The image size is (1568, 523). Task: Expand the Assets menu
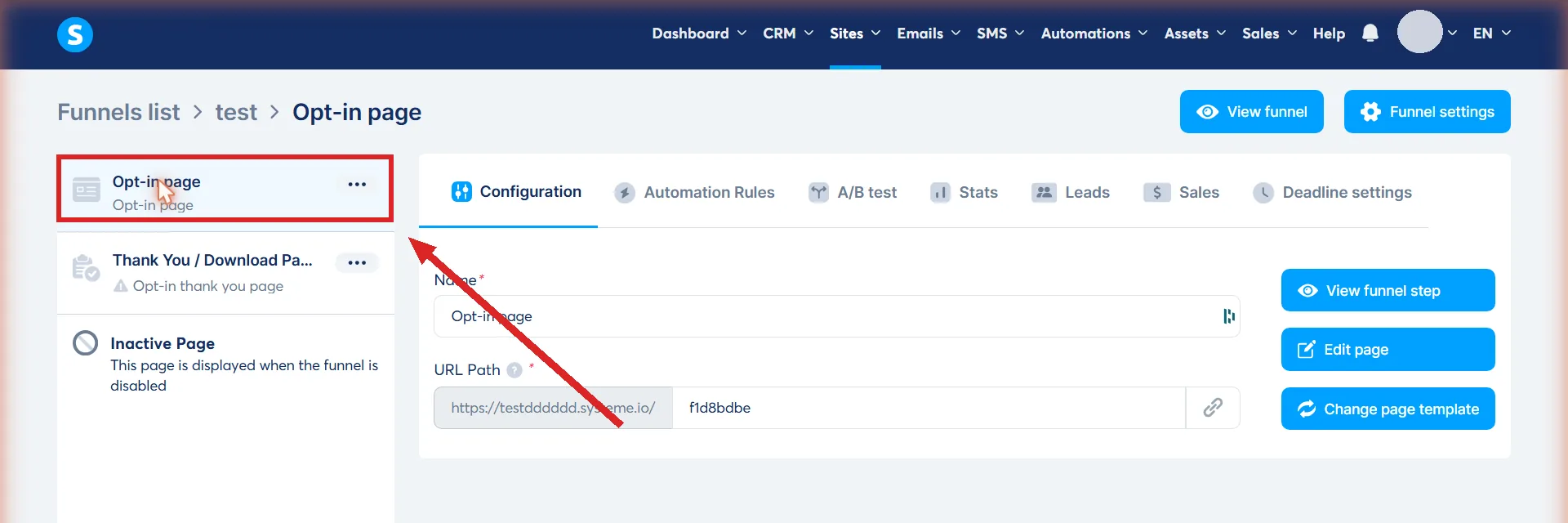1195,34
